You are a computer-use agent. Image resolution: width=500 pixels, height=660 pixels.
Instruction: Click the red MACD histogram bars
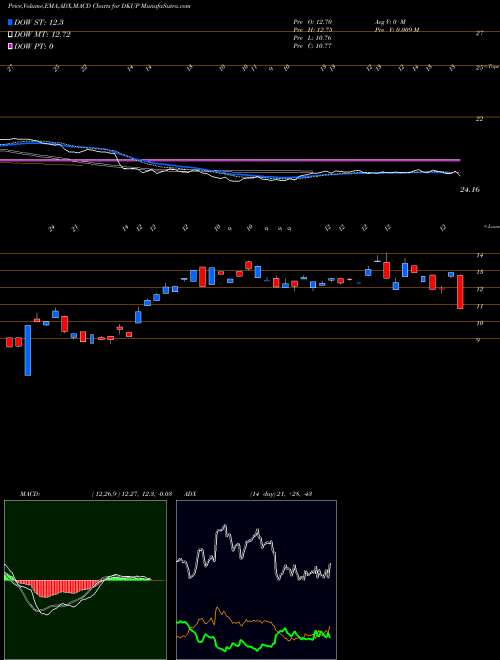point(59,588)
